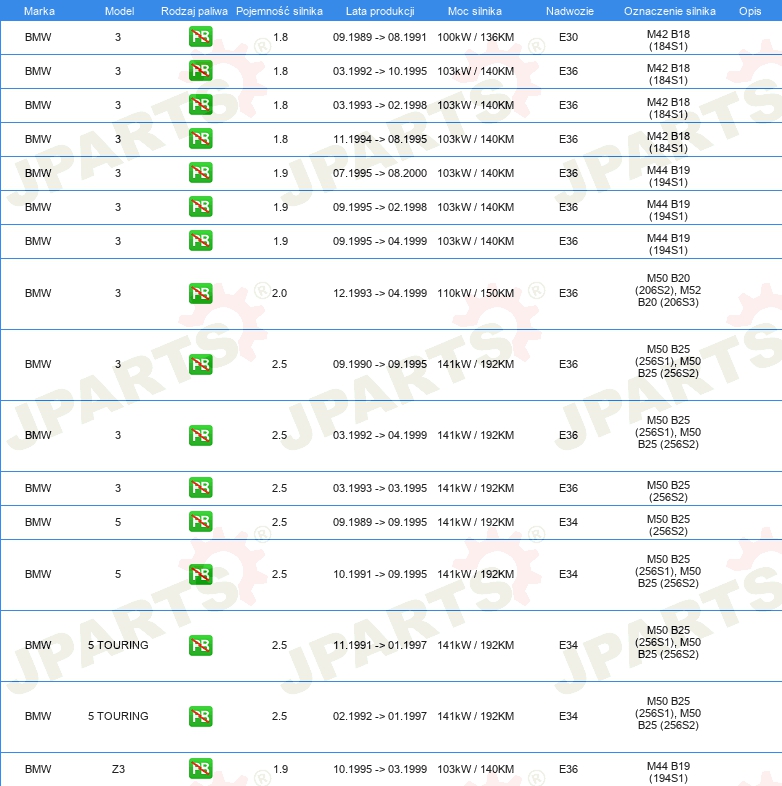This screenshot has width=782, height=786.
Task: Click fuel icon in 03.1992 -> 10.1995 row
Action: coord(201,71)
